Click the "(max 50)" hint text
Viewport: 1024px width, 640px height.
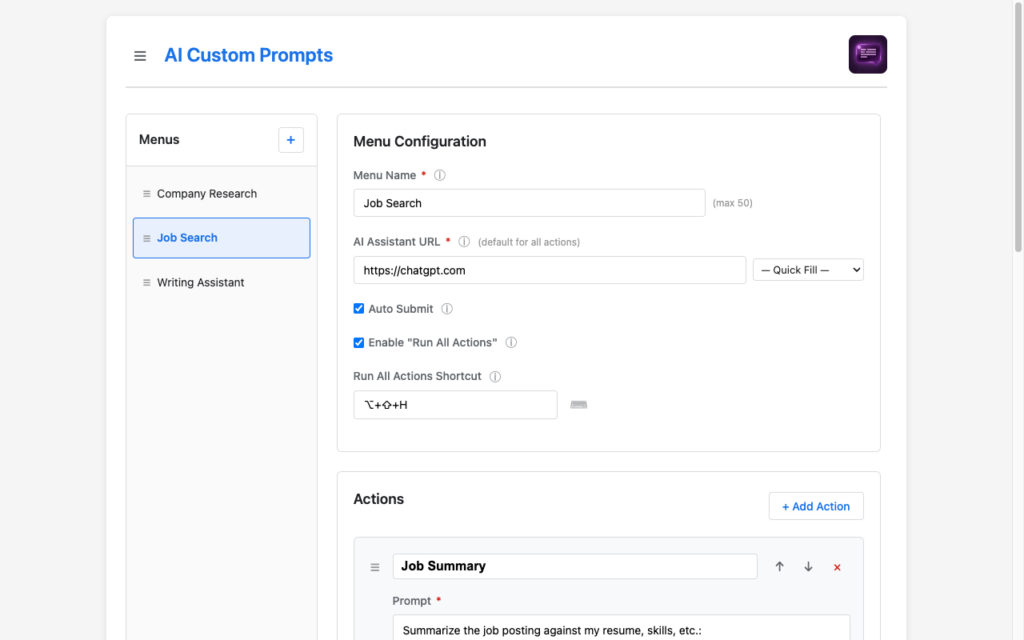coord(732,203)
